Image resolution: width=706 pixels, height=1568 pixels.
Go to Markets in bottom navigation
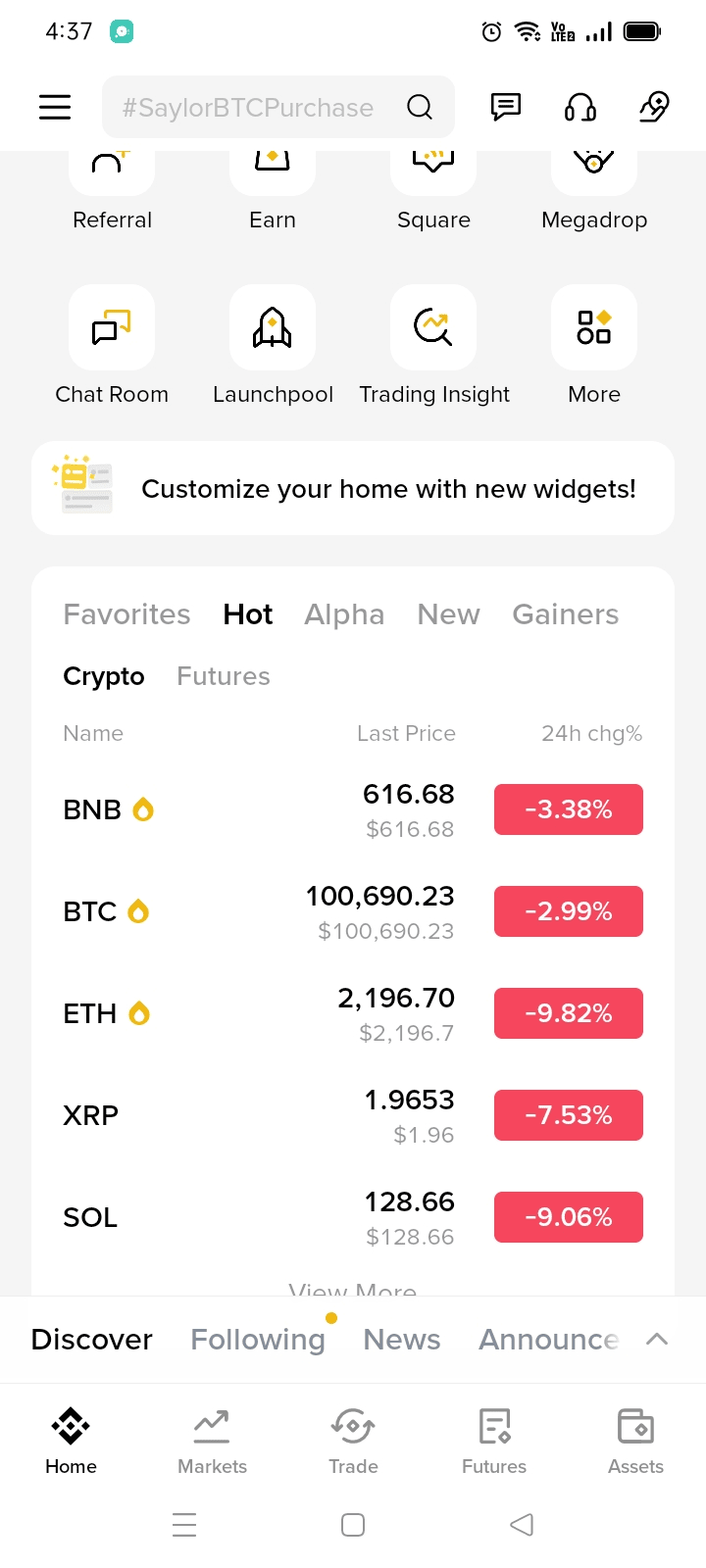212,1441
